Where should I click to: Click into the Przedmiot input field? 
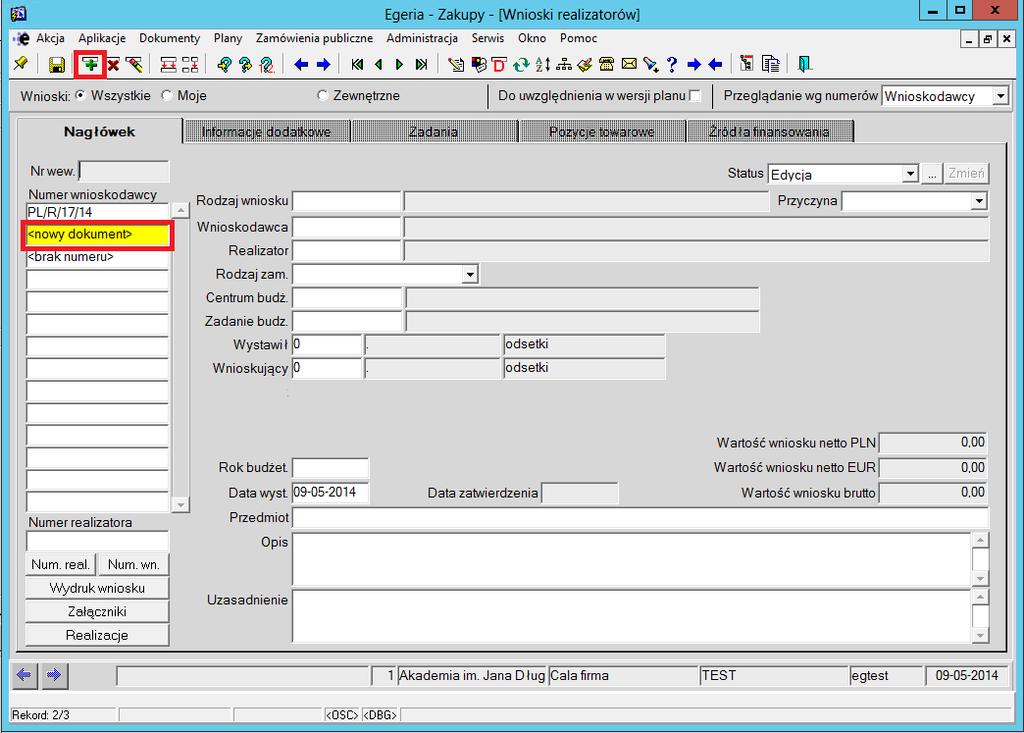pyautogui.click(x=640, y=517)
